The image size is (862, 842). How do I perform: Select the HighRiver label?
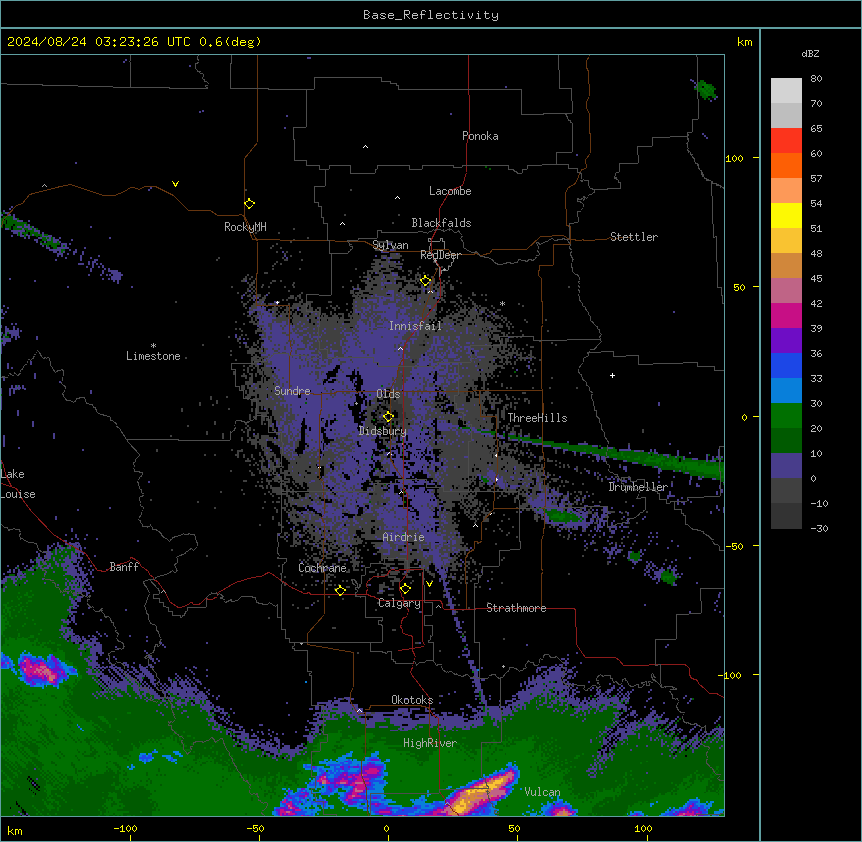[430, 743]
